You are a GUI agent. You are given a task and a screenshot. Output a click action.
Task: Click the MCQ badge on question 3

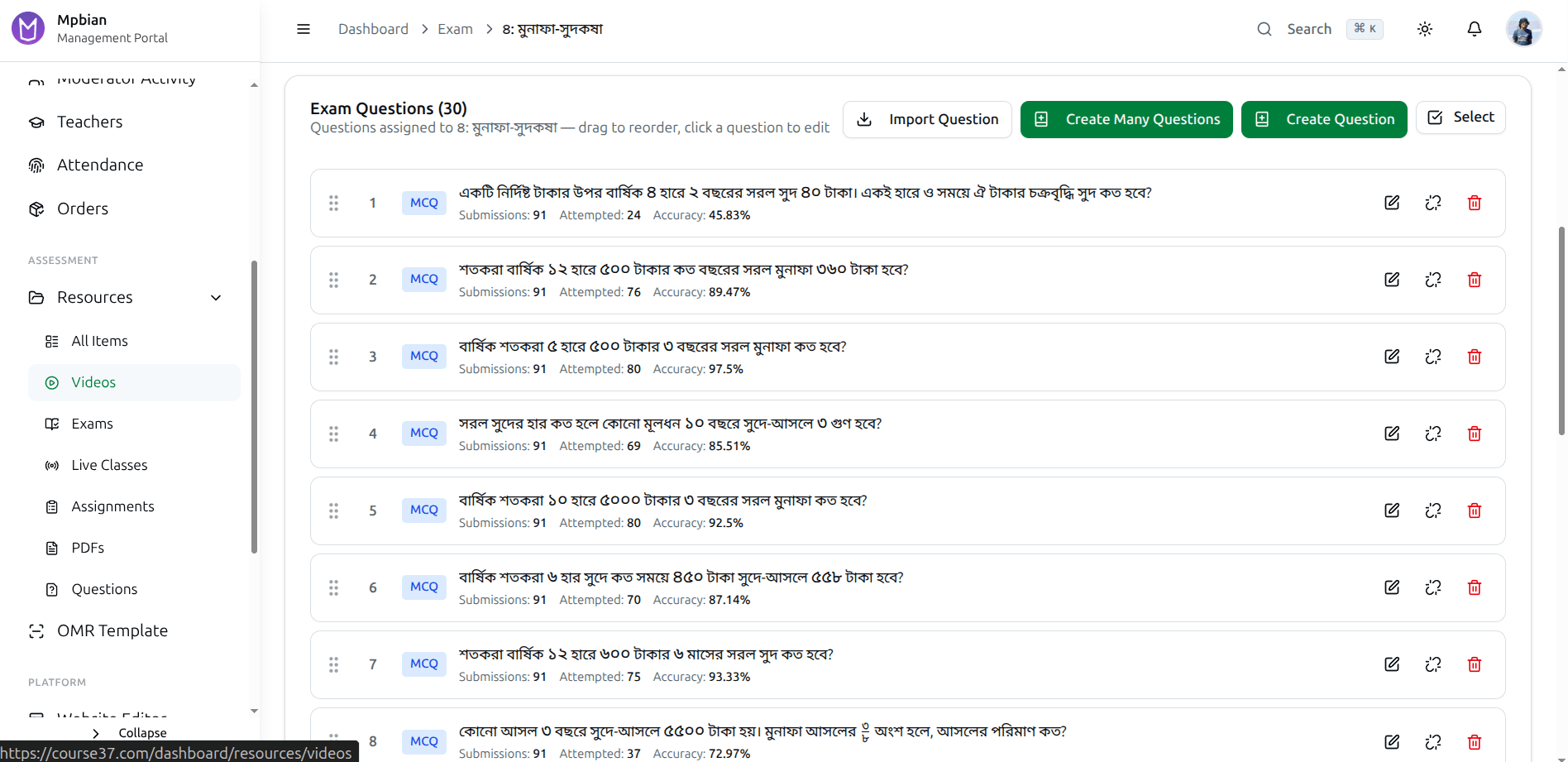(x=424, y=356)
